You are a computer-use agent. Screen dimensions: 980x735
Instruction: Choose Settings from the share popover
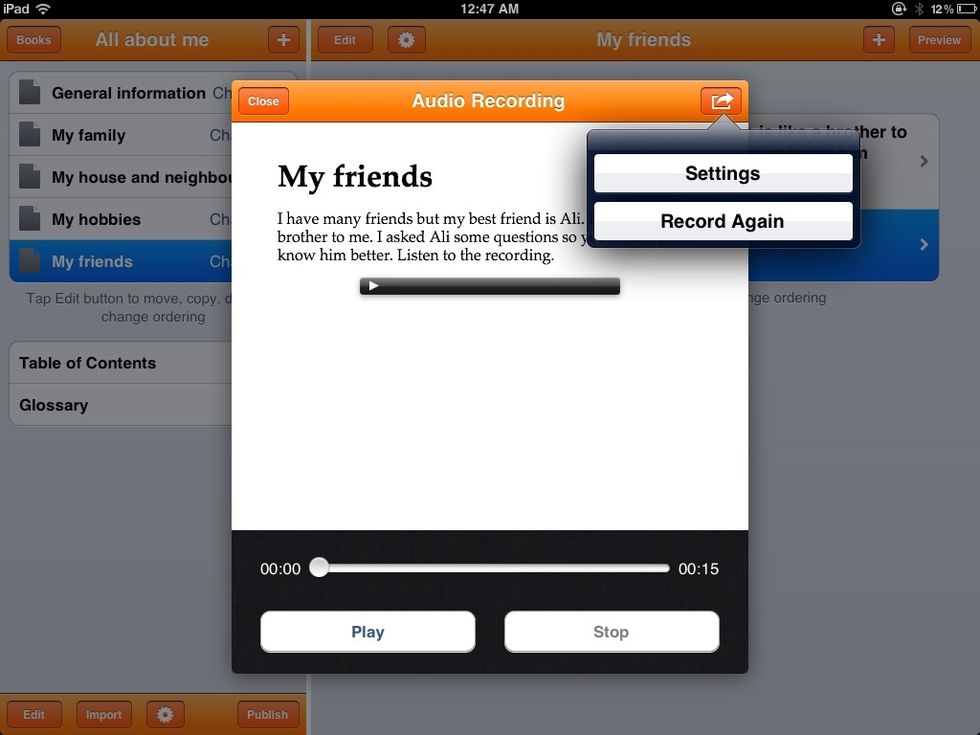722,172
